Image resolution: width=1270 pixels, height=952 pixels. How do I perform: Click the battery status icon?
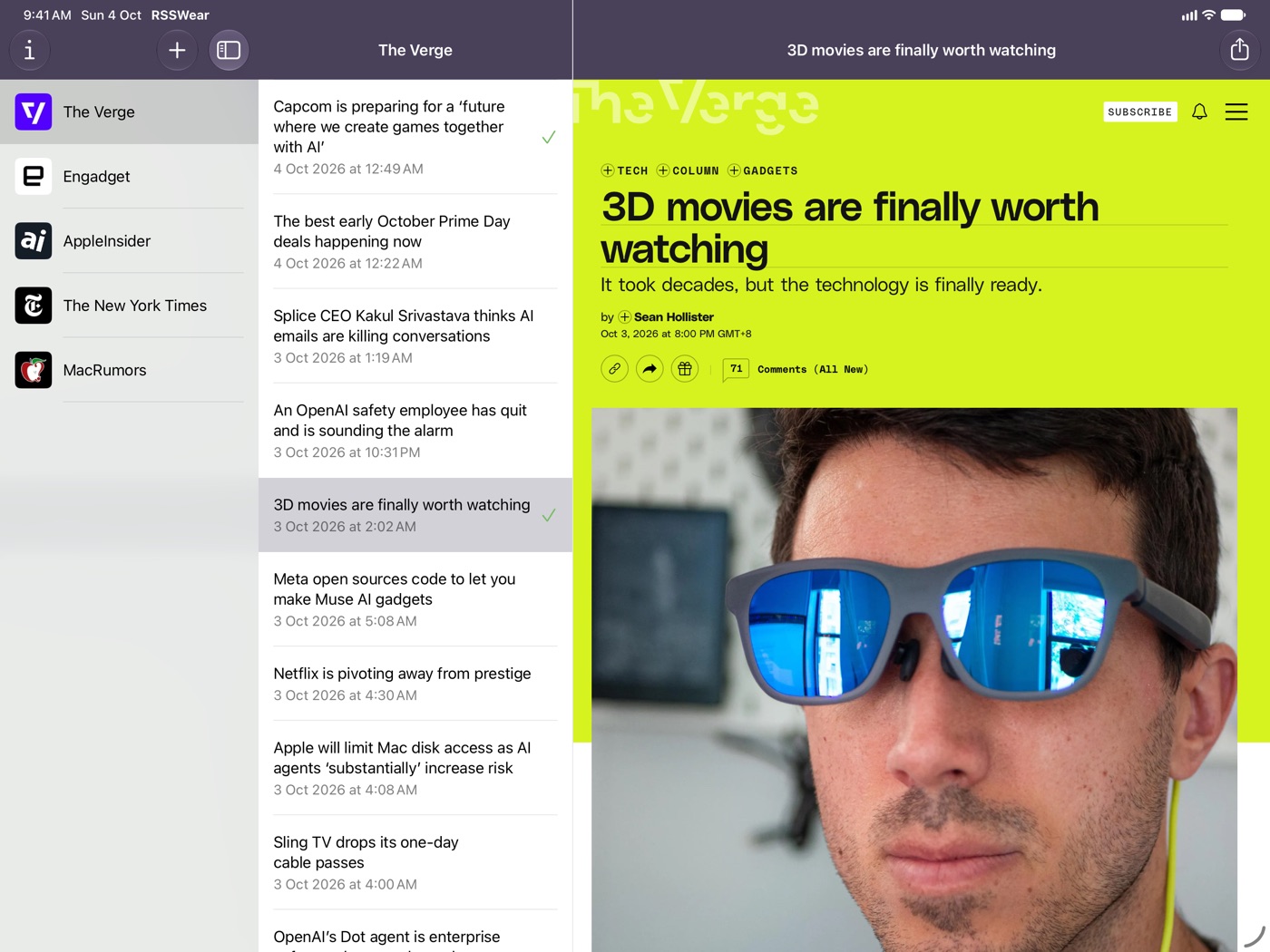point(1234,15)
